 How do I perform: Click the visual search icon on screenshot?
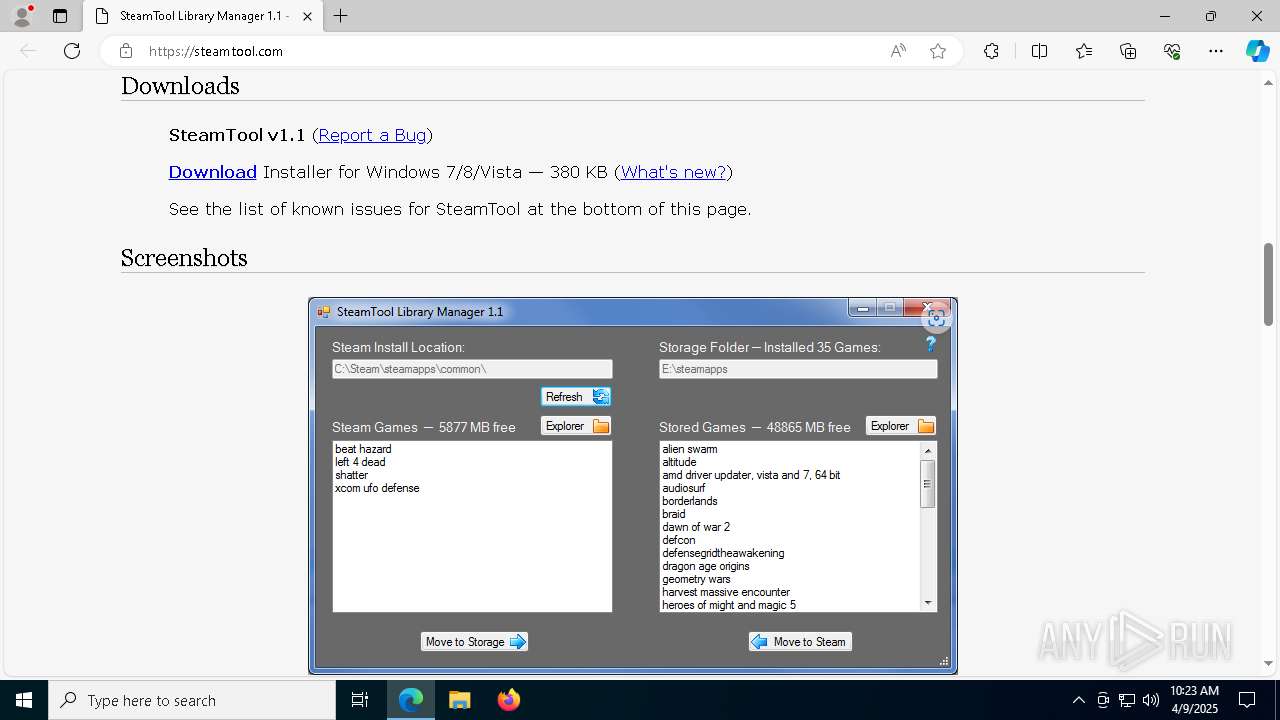[936, 319]
